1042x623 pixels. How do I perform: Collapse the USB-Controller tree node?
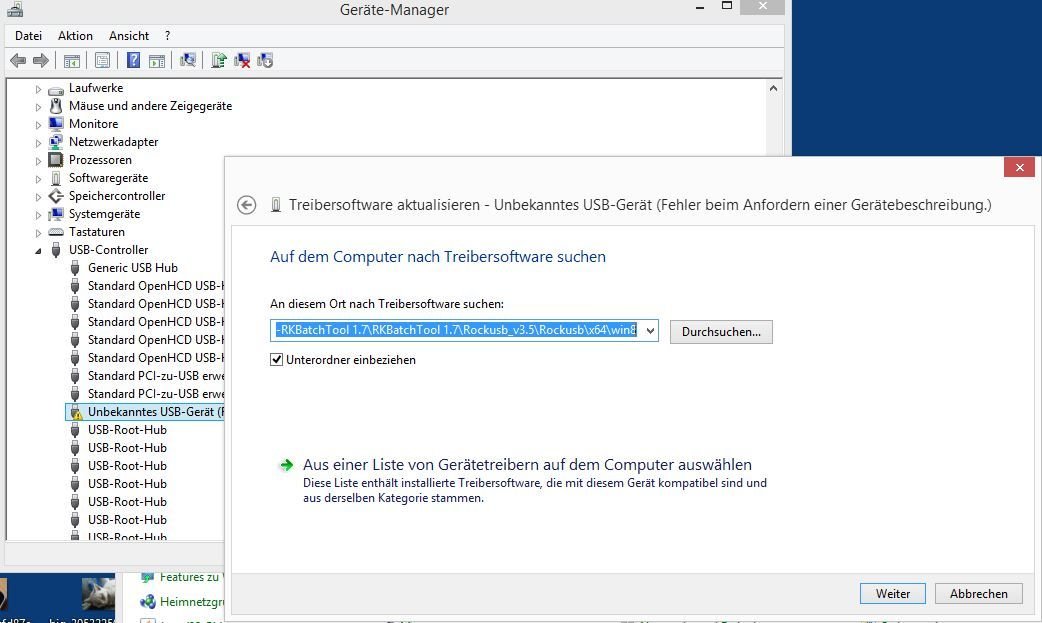(x=39, y=250)
